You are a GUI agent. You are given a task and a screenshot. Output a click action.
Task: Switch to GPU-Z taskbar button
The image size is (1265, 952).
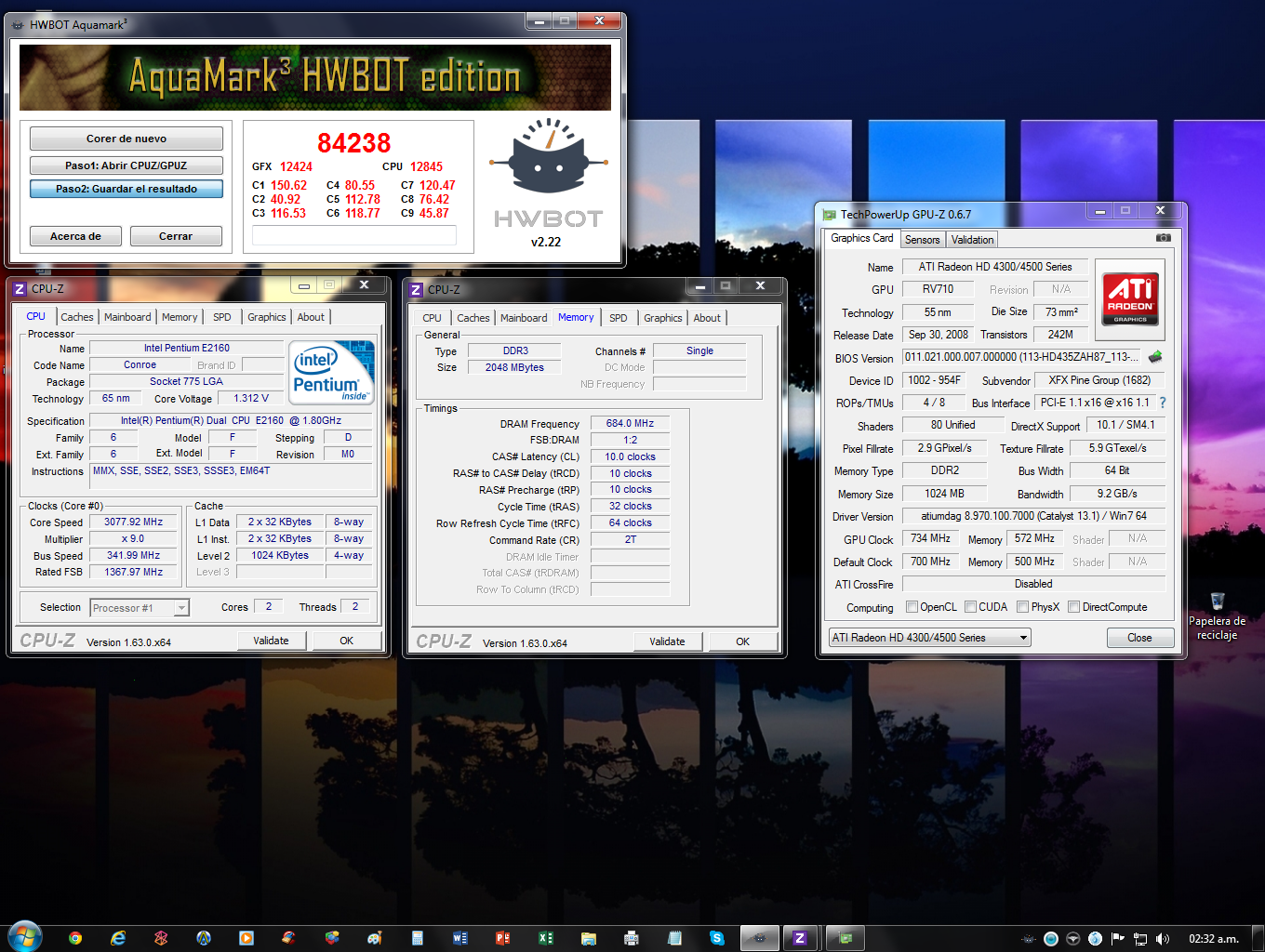click(x=846, y=938)
